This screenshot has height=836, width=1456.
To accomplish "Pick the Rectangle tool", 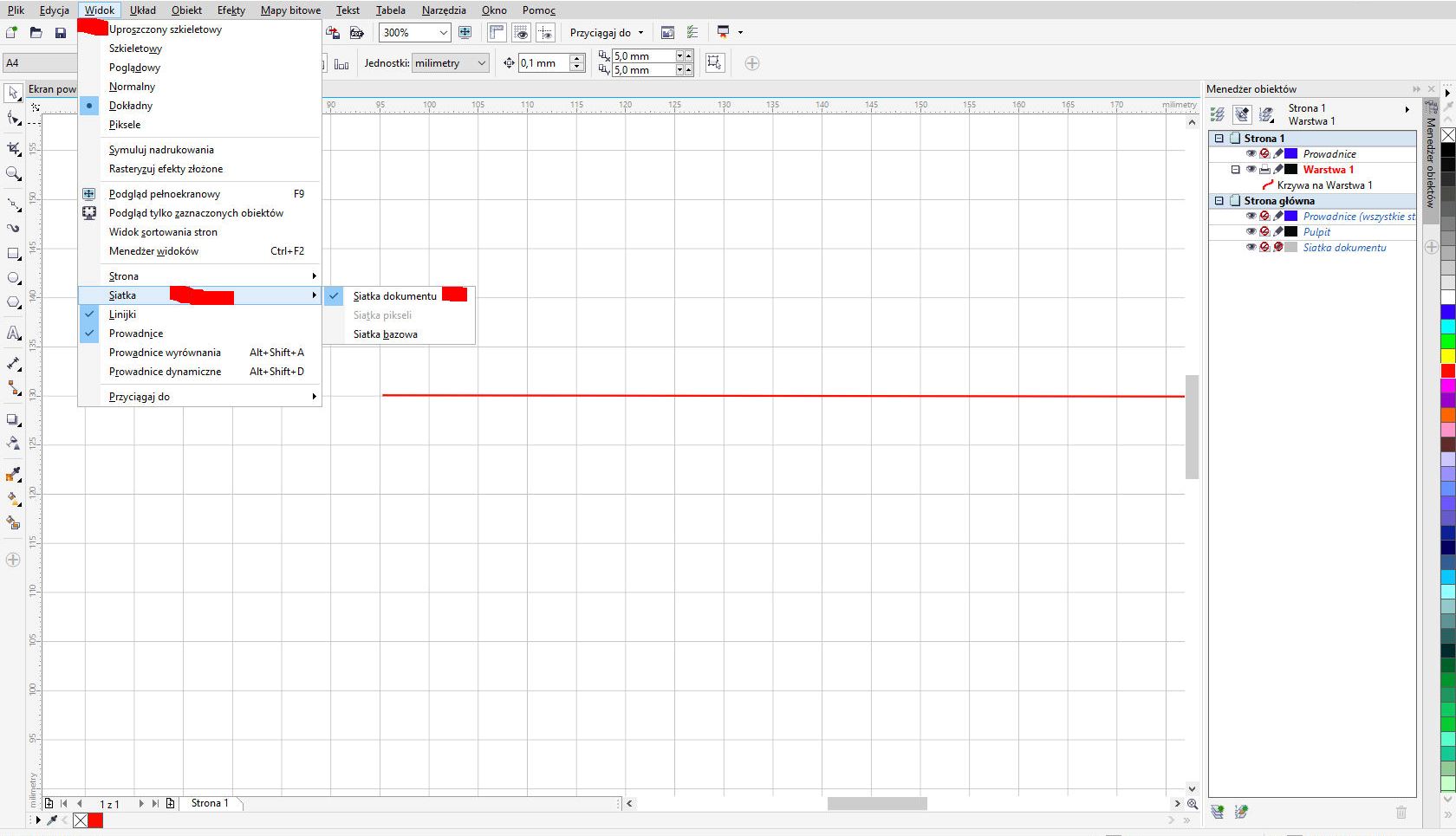I will [x=13, y=254].
